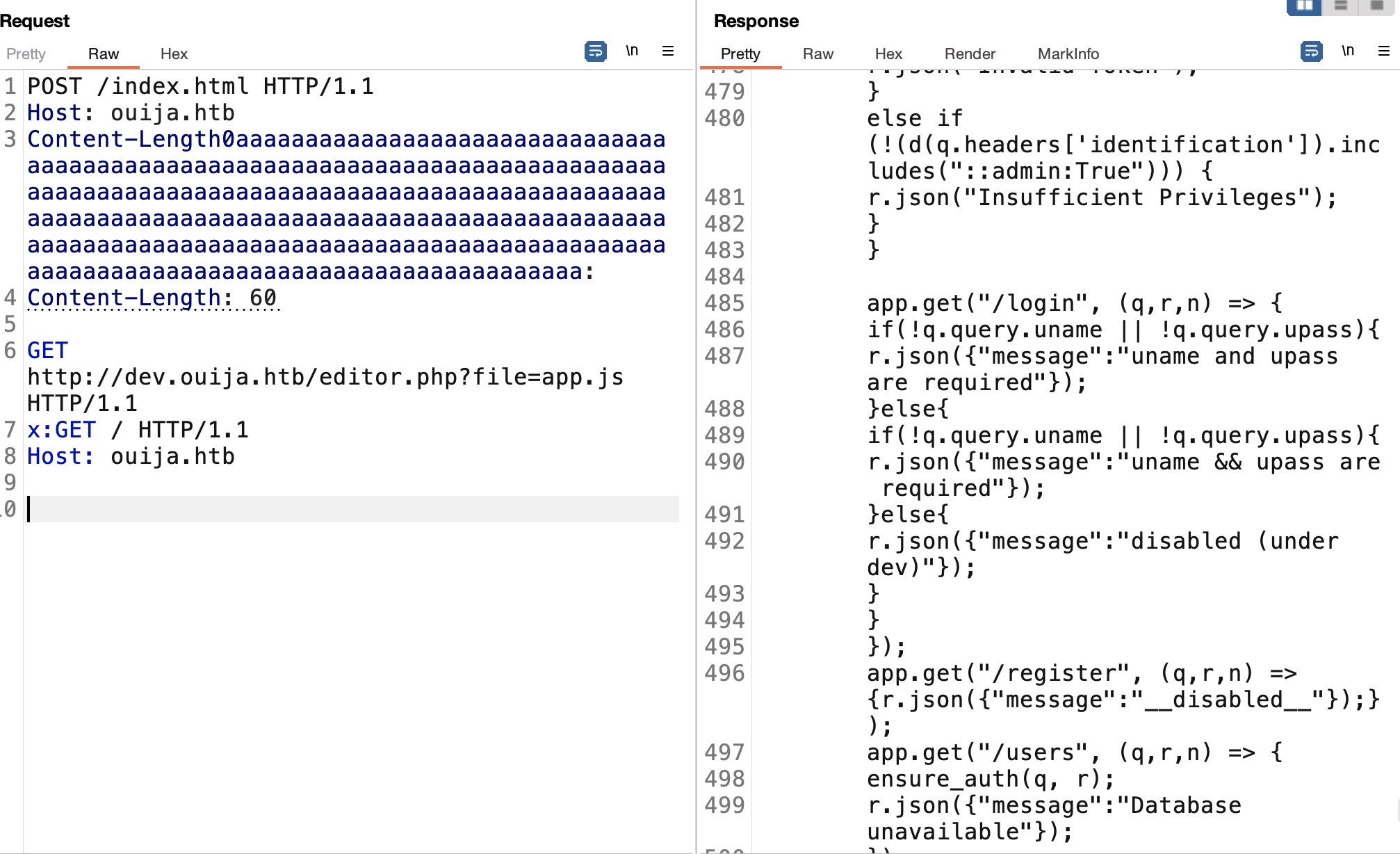Open Response panel hamburger options menu
1400x854 pixels.
click(1383, 51)
